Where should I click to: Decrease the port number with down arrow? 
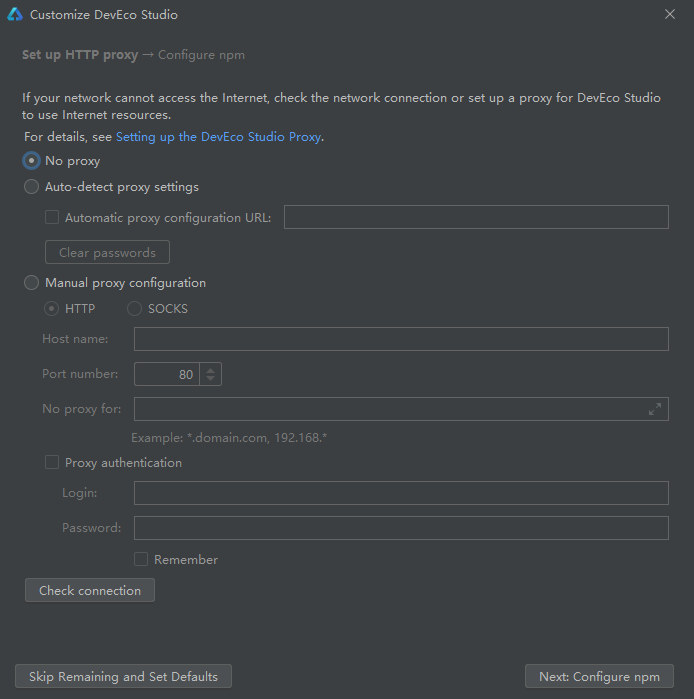[x=210, y=378]
